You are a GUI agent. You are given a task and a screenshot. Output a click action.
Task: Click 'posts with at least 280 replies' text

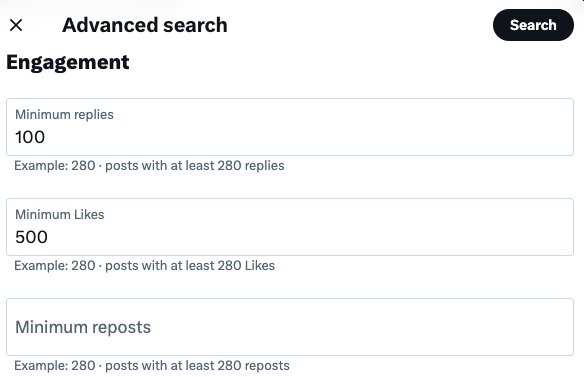click(195, 165)
